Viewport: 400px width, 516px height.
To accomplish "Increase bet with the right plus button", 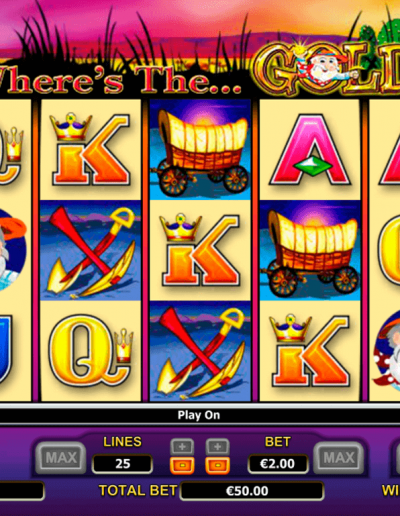I will pos(217,447).
